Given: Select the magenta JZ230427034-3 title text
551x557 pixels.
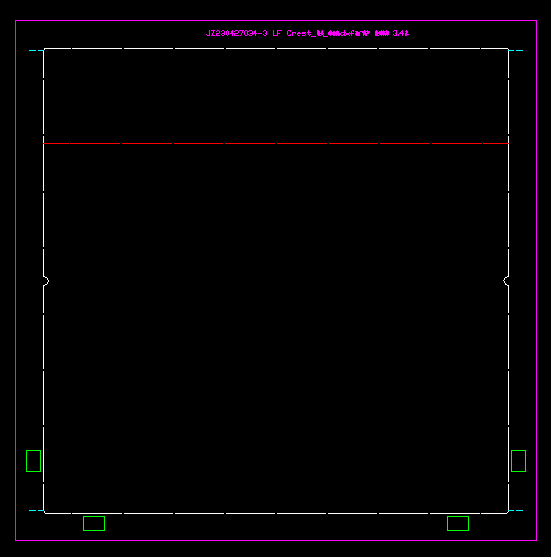Looking at the screenshot, I should [x=307, y=33].
